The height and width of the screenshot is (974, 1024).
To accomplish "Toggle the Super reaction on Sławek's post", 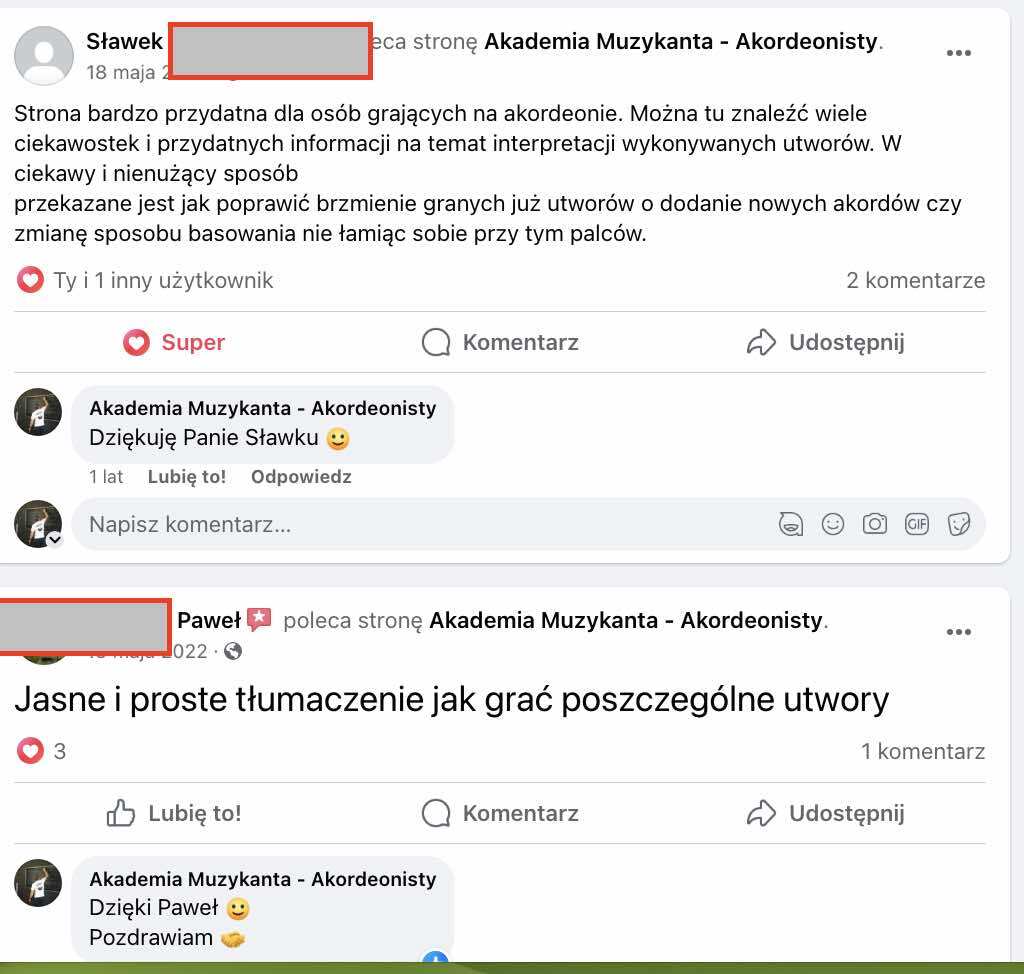I will click(174, 342).
